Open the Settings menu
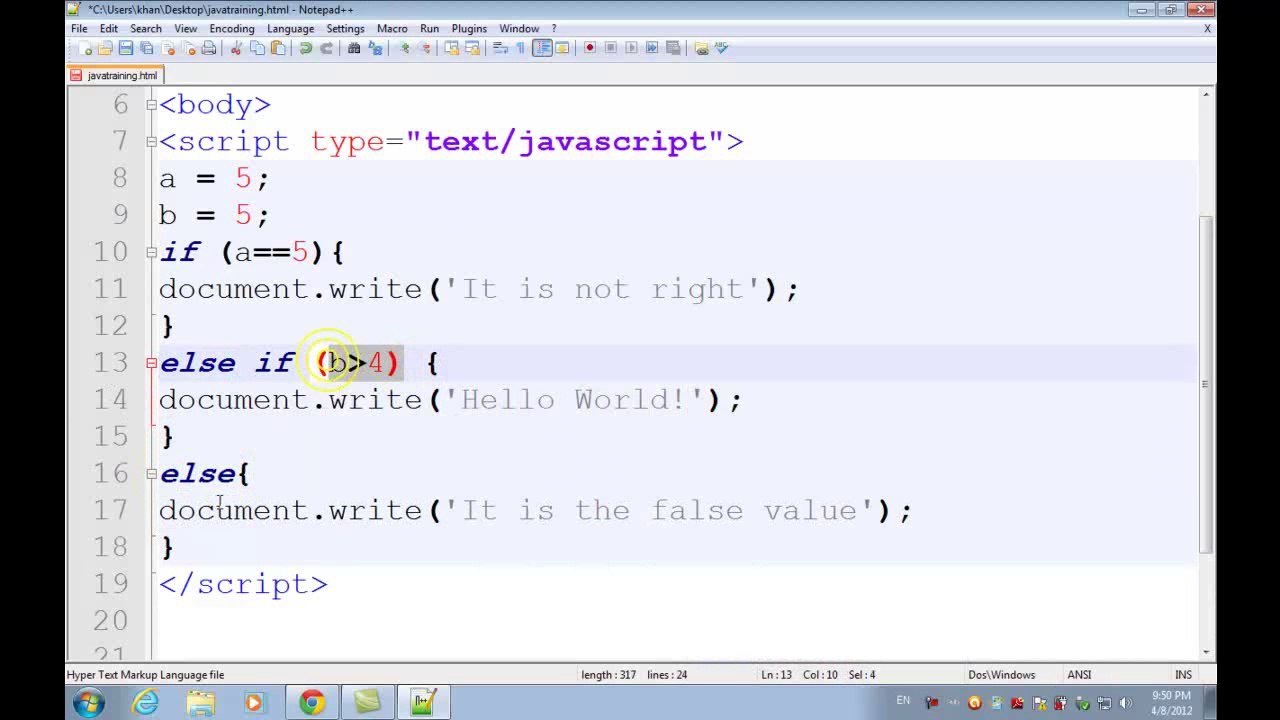1280x720 pixels. pos(345,29)
